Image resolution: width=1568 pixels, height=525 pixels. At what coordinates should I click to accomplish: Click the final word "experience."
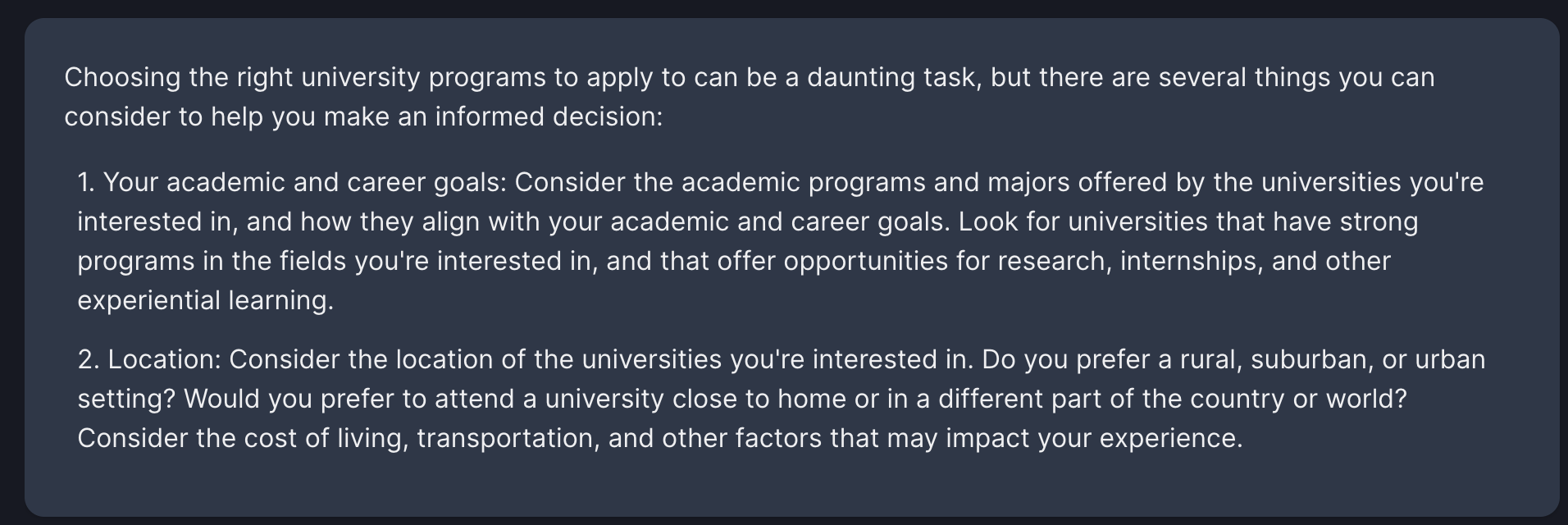1171,438
